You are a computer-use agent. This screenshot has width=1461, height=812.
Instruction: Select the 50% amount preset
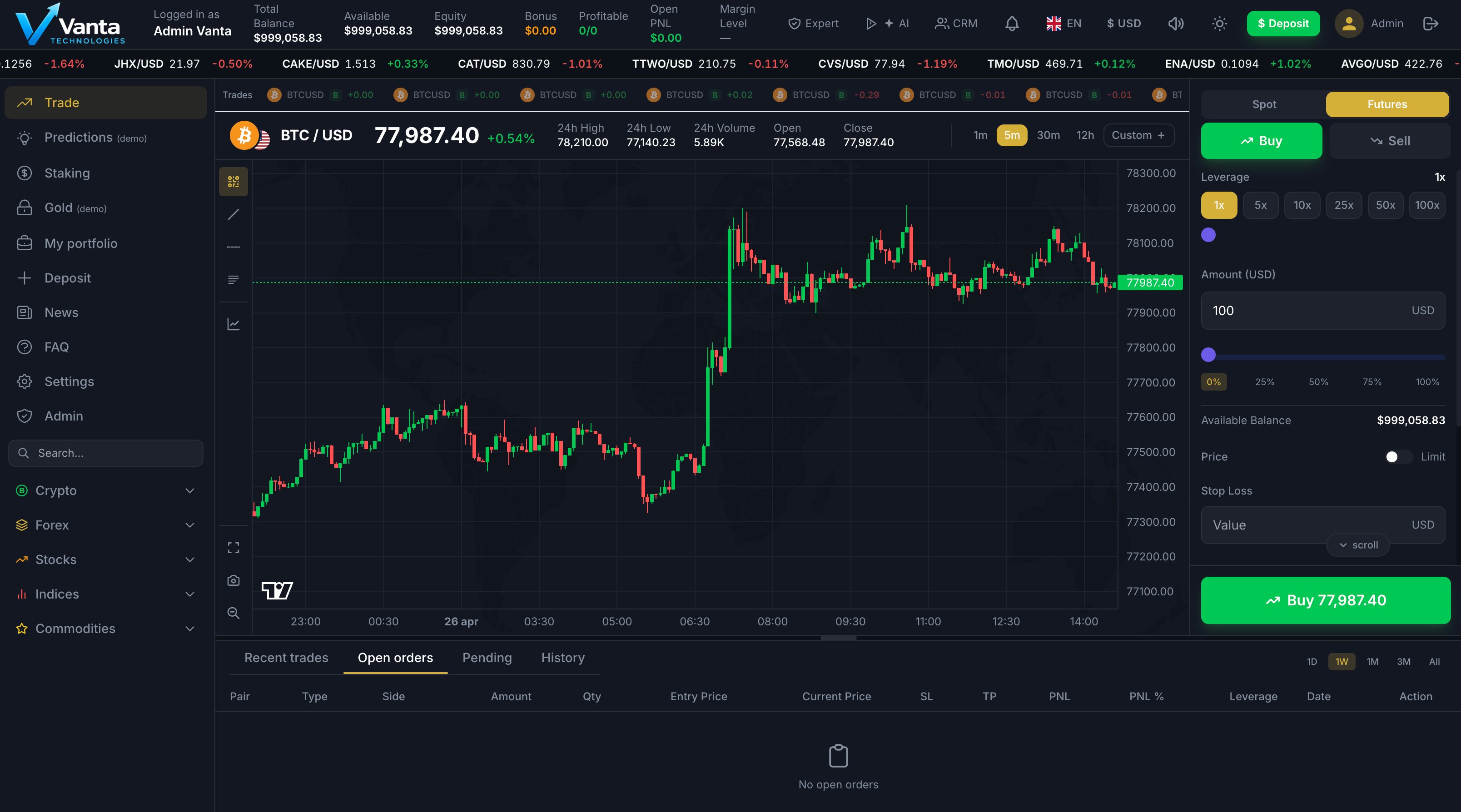[x=1318, y=382]
